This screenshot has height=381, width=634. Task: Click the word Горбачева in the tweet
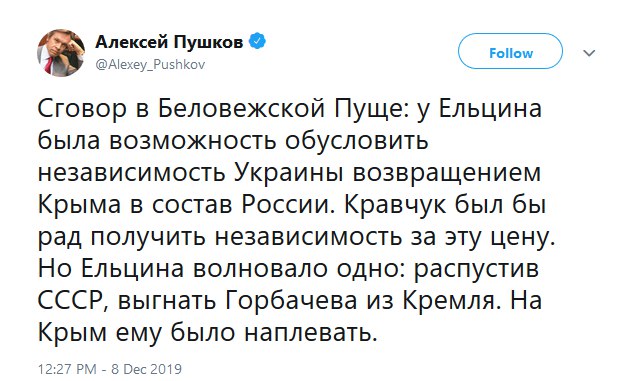[290, 301]
